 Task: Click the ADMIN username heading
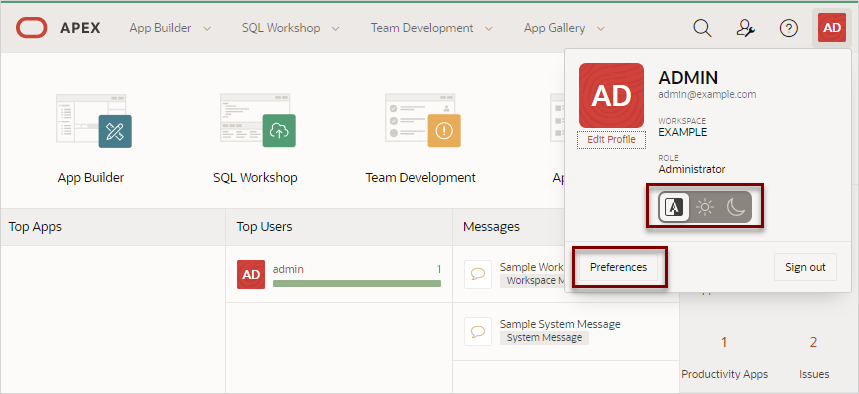[688, 78]
